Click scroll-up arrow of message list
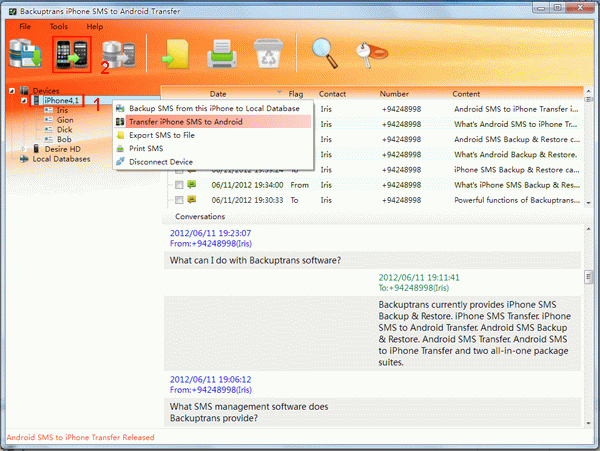The width and height of the screenshot is (600, 451). click(589, 91)
